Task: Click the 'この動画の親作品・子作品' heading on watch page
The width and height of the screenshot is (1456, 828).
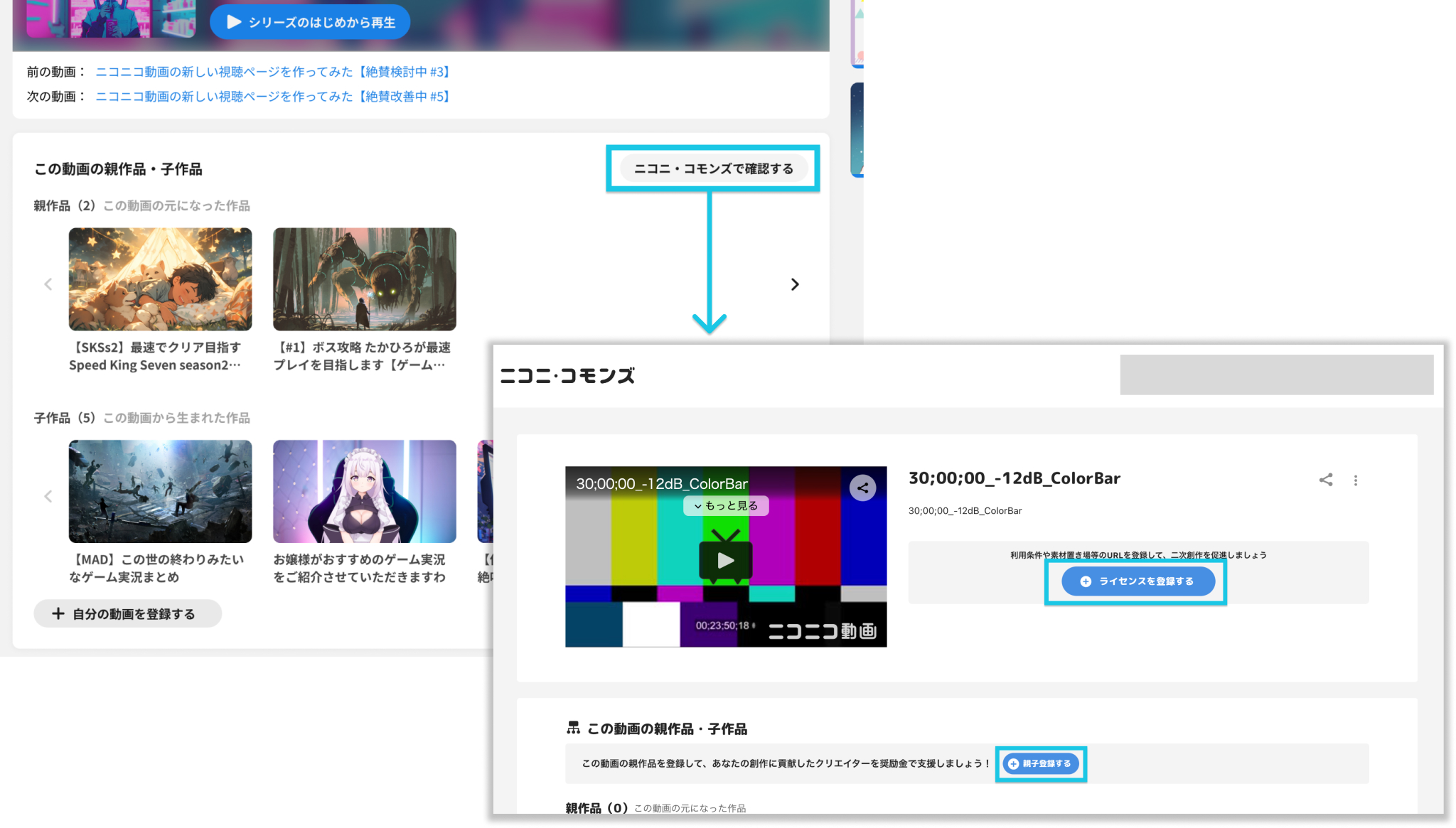Action: point(118,169)
